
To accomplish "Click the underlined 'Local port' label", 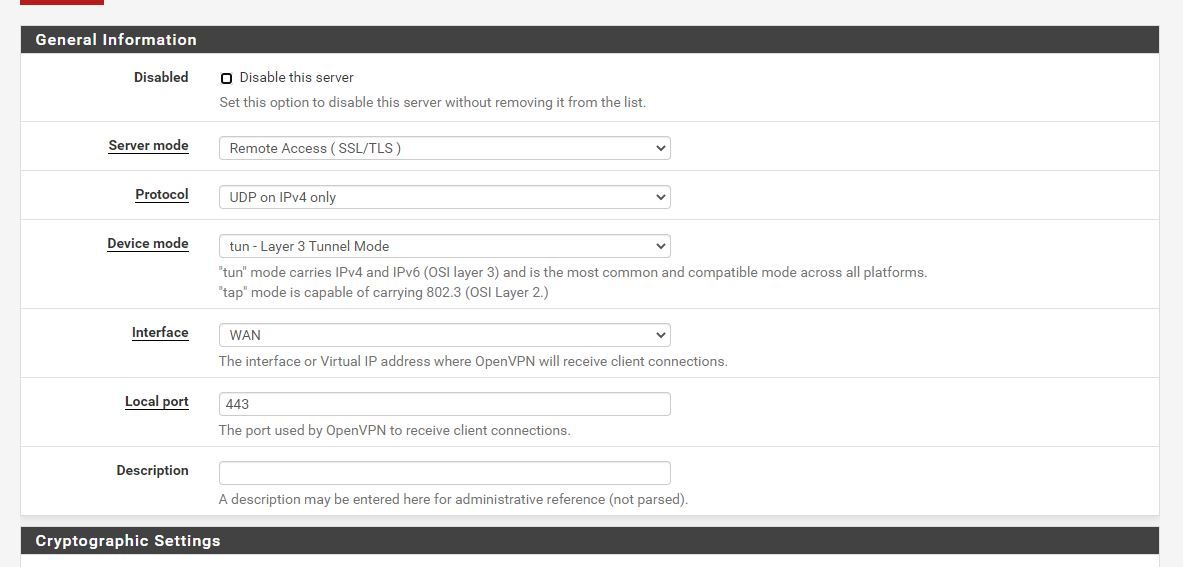I will [157, 402].
